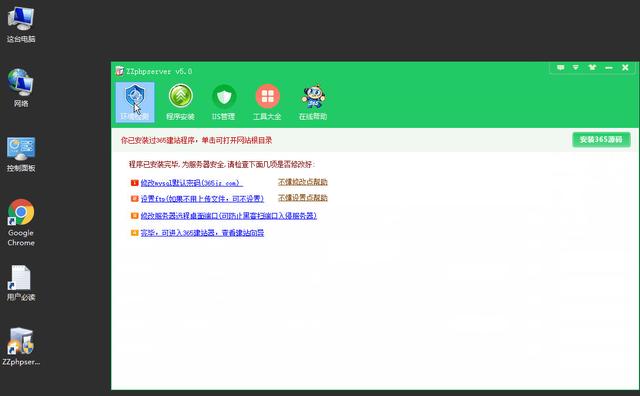Select the 用户必读 document shortcut

tap(21, 283)
